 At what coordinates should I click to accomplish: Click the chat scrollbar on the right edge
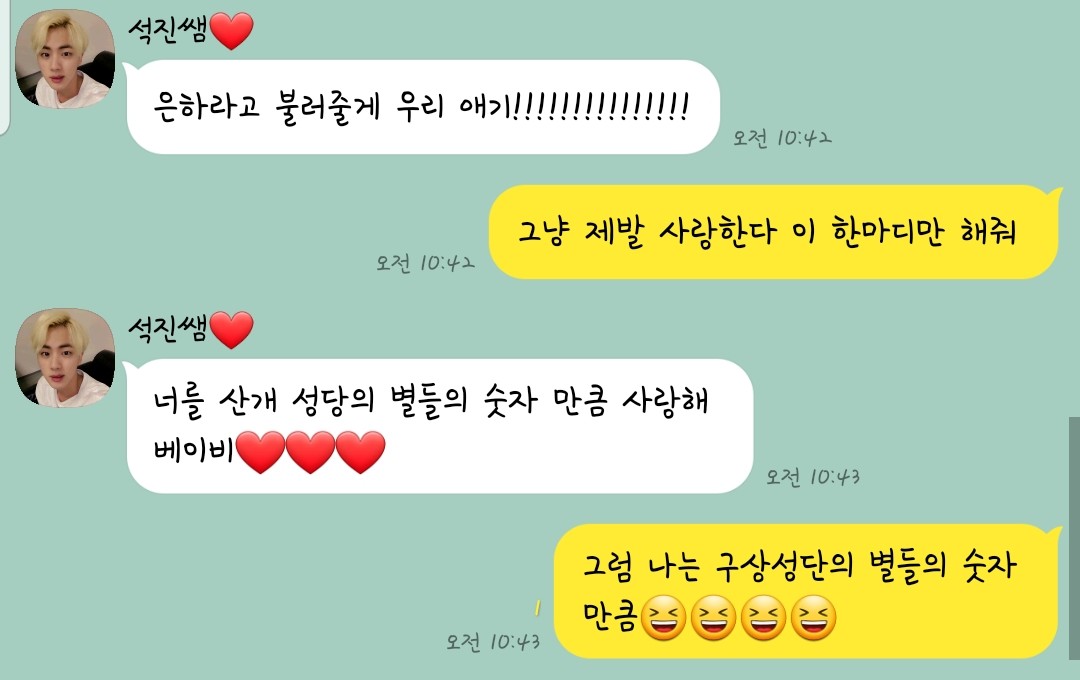(1074, 537)
